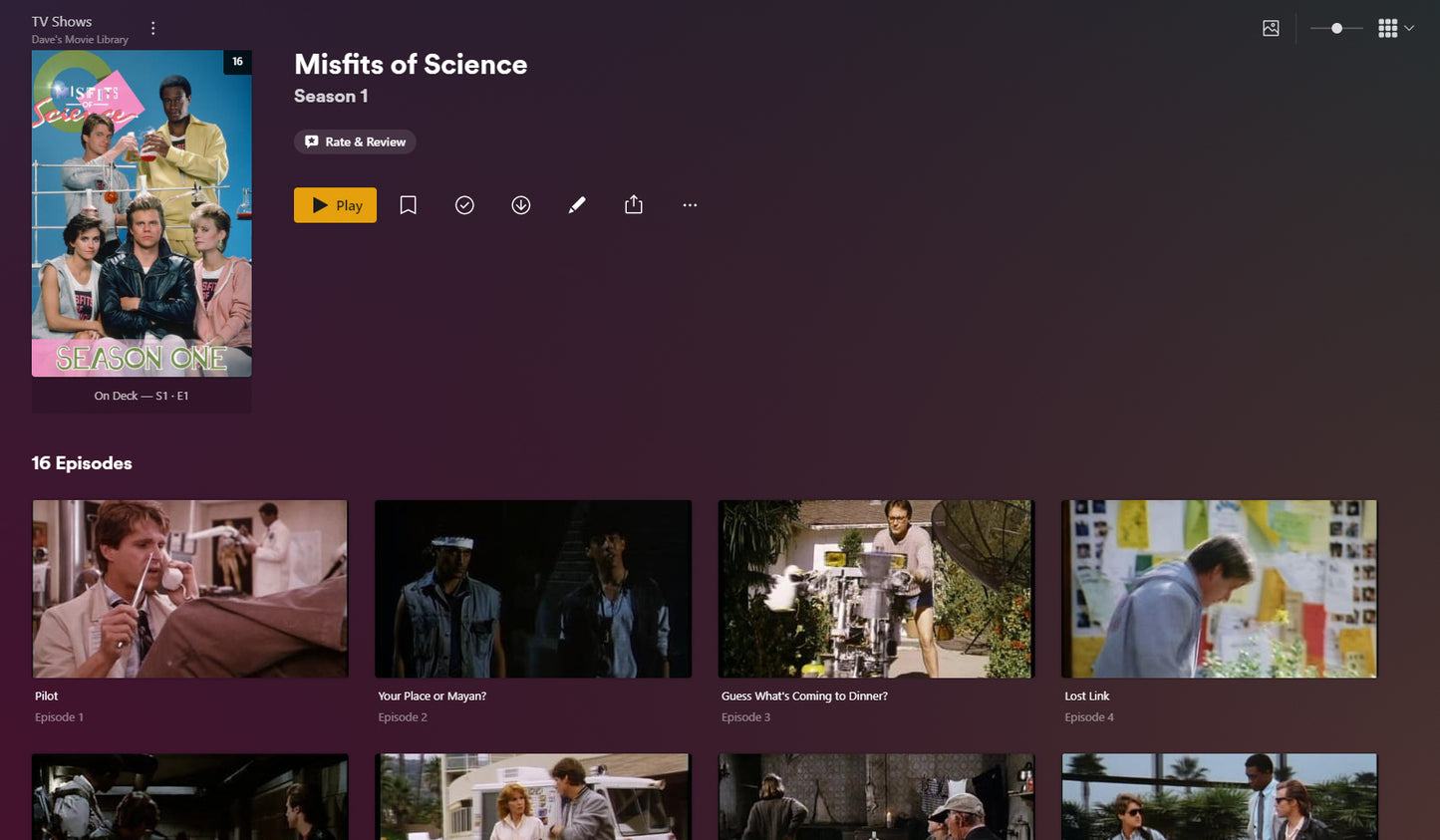Toggle the background artwork image icon
1440x840 pixels.
[1271, 28]
